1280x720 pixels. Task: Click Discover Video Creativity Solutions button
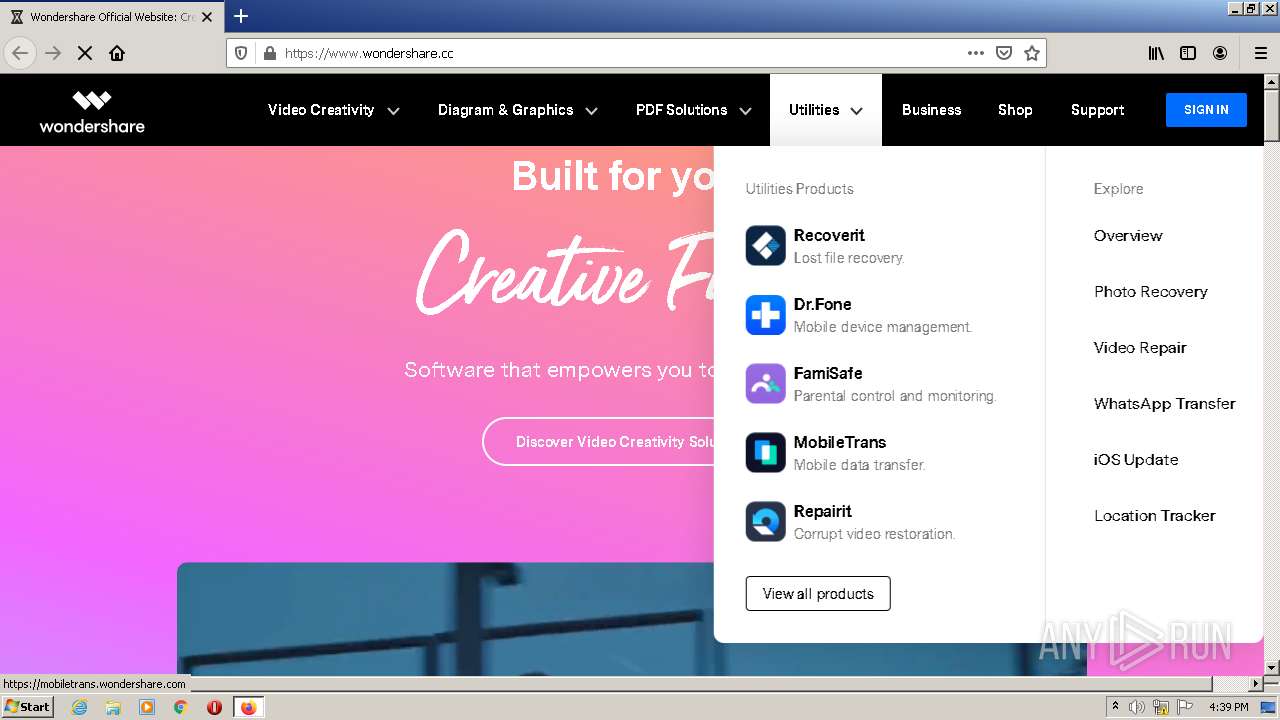[598, 441]
